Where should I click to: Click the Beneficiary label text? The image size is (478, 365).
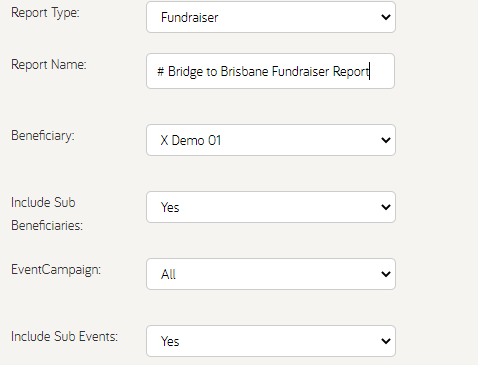click(x=43, y=136)
